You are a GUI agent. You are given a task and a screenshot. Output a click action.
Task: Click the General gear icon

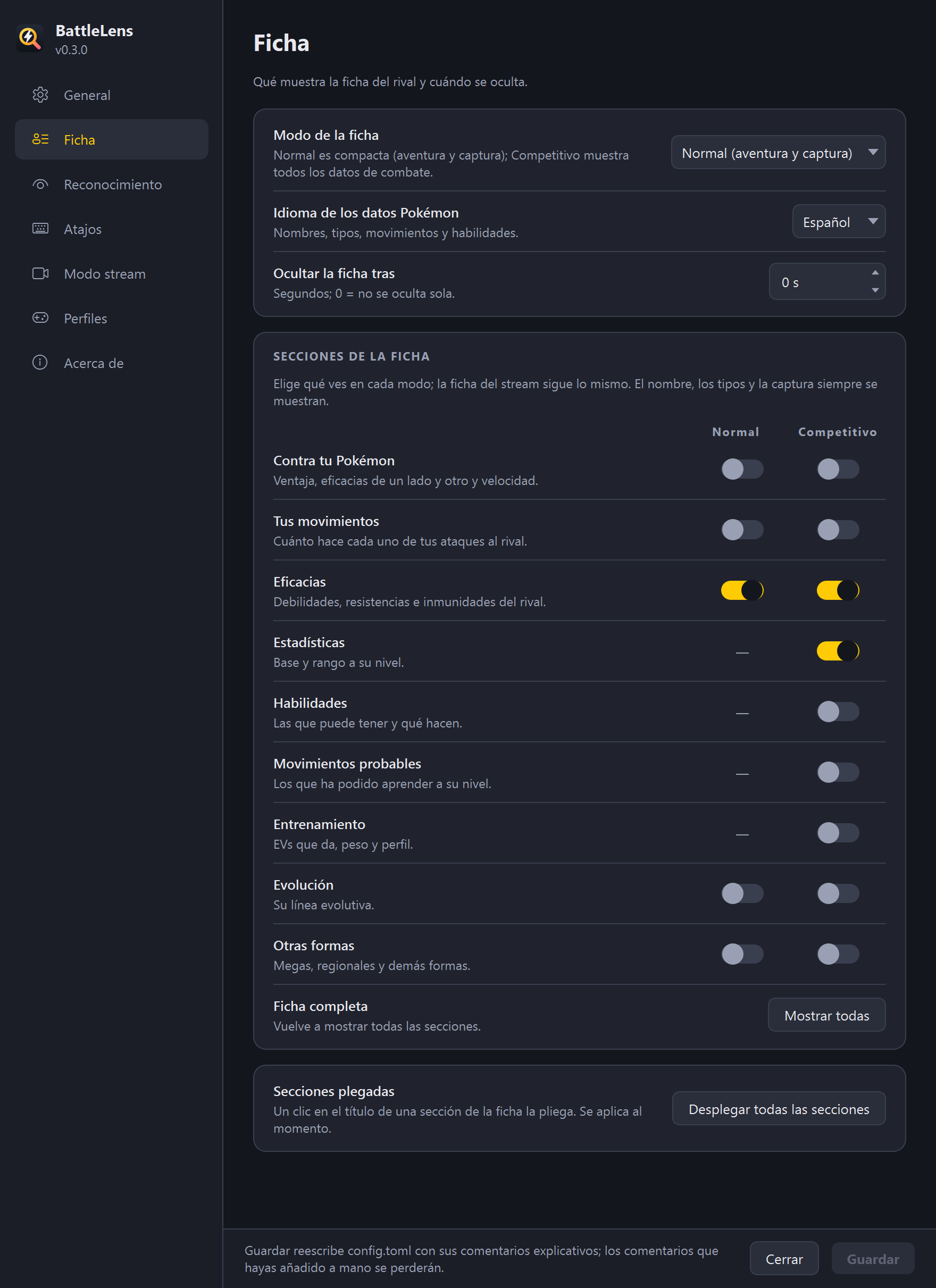(x=40, y=95)
